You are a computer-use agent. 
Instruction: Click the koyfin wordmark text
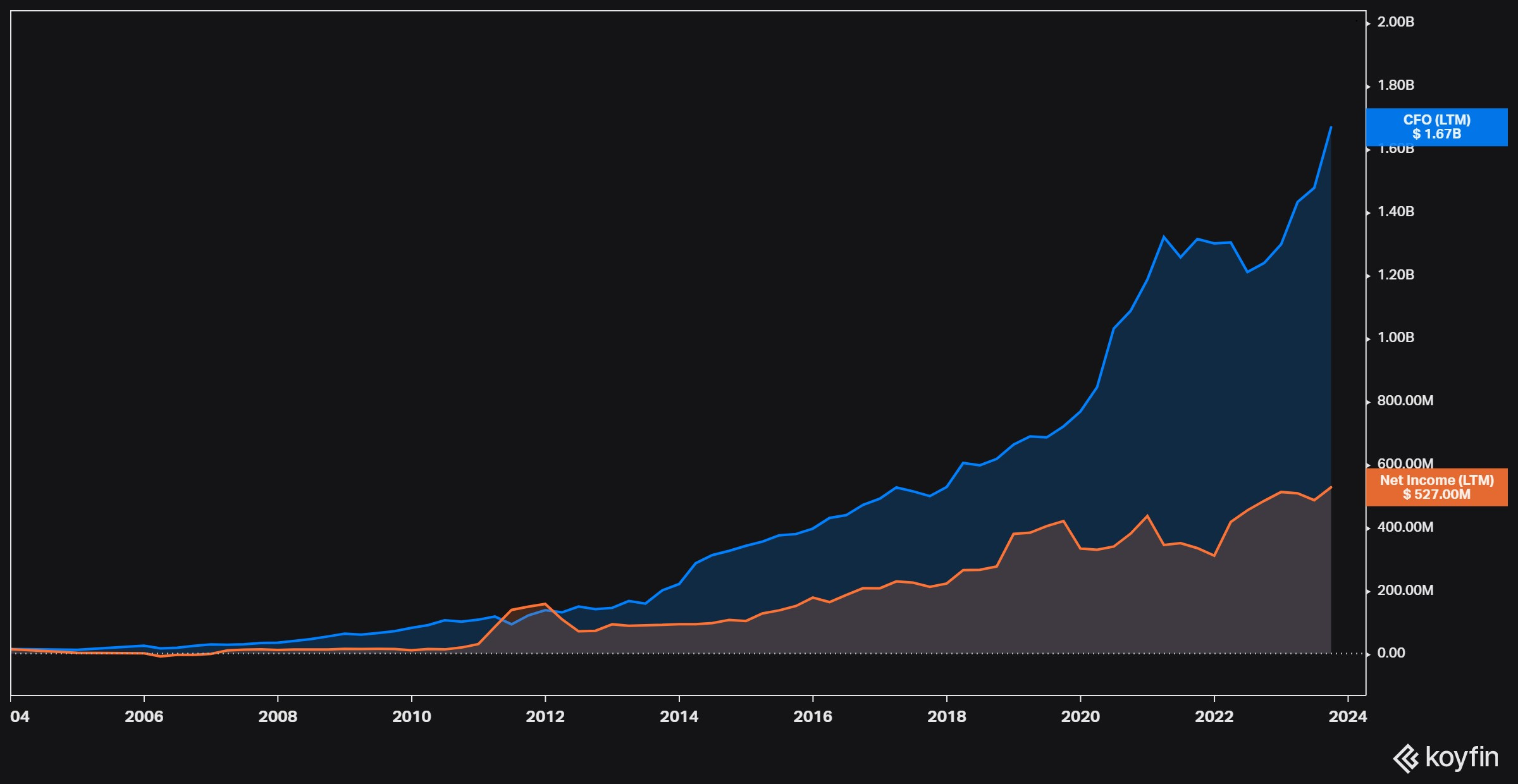click(x=1462, y=757)
